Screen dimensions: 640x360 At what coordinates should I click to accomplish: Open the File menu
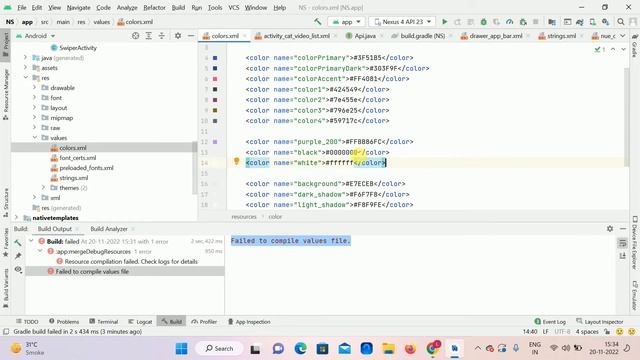point(22,7)
